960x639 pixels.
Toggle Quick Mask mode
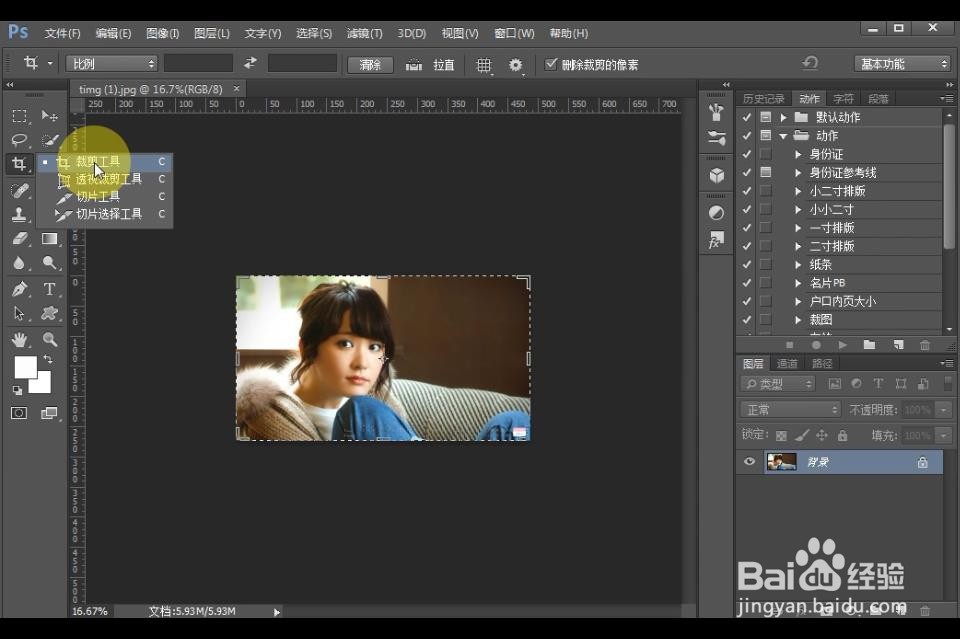[19, 413]
